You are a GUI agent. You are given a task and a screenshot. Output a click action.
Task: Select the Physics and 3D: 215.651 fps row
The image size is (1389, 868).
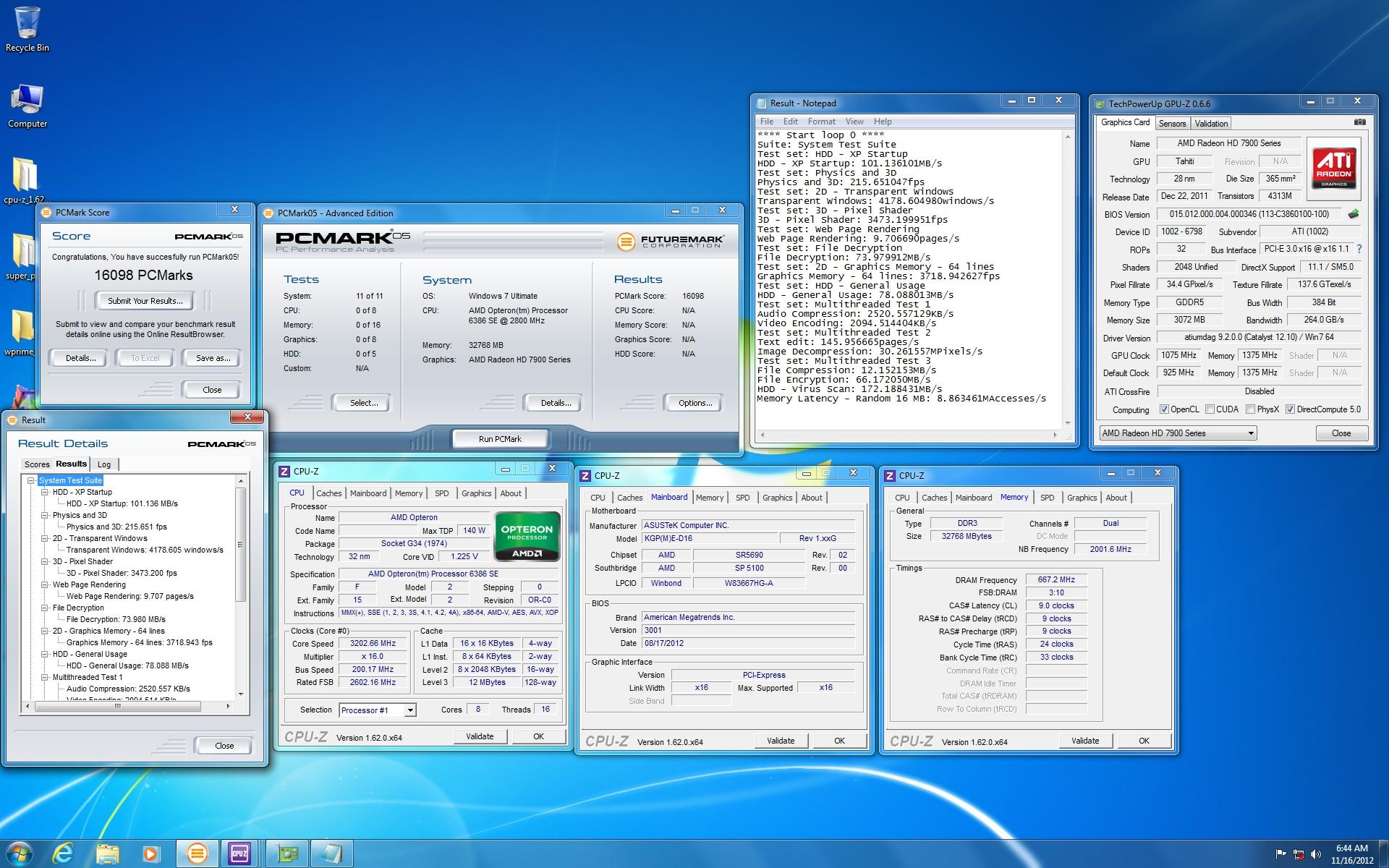click(x=116, y=527)
